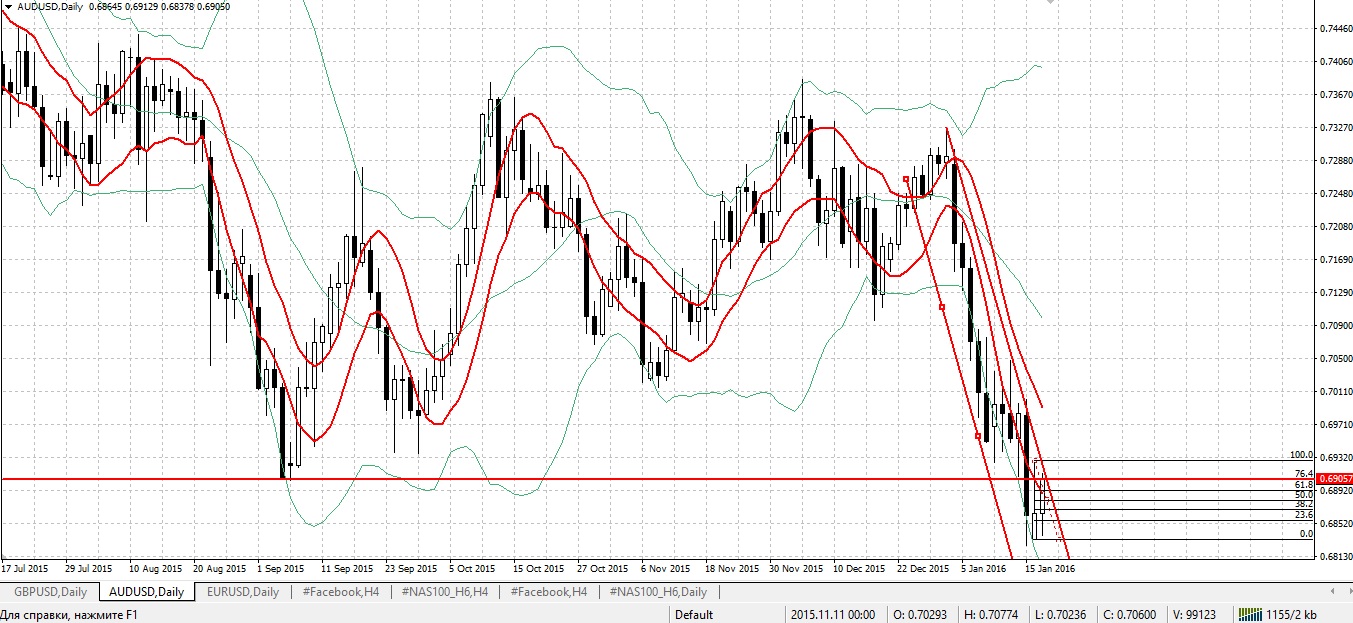Click the 1 Sep 2015 date label
This screenshot has height=623, width=1353.
tap(282, 569)
